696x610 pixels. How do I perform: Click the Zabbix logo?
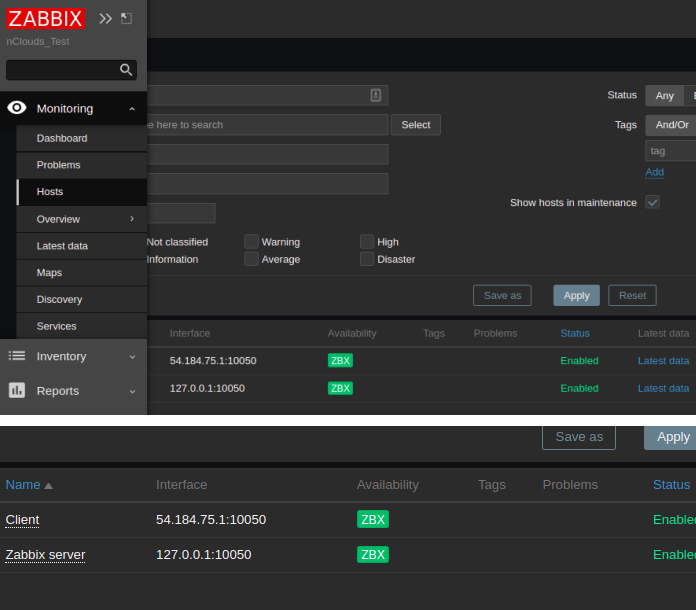[45, 19]
